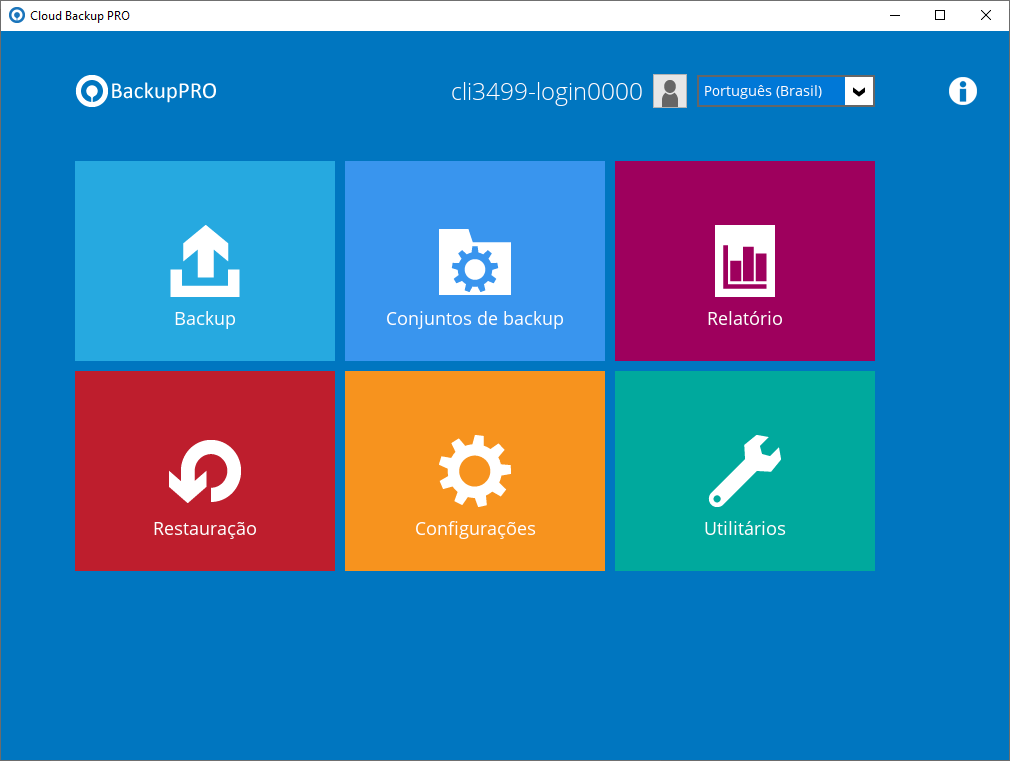Click the BackupPRO logo
1010x761 pixels.
coord(147,91)
